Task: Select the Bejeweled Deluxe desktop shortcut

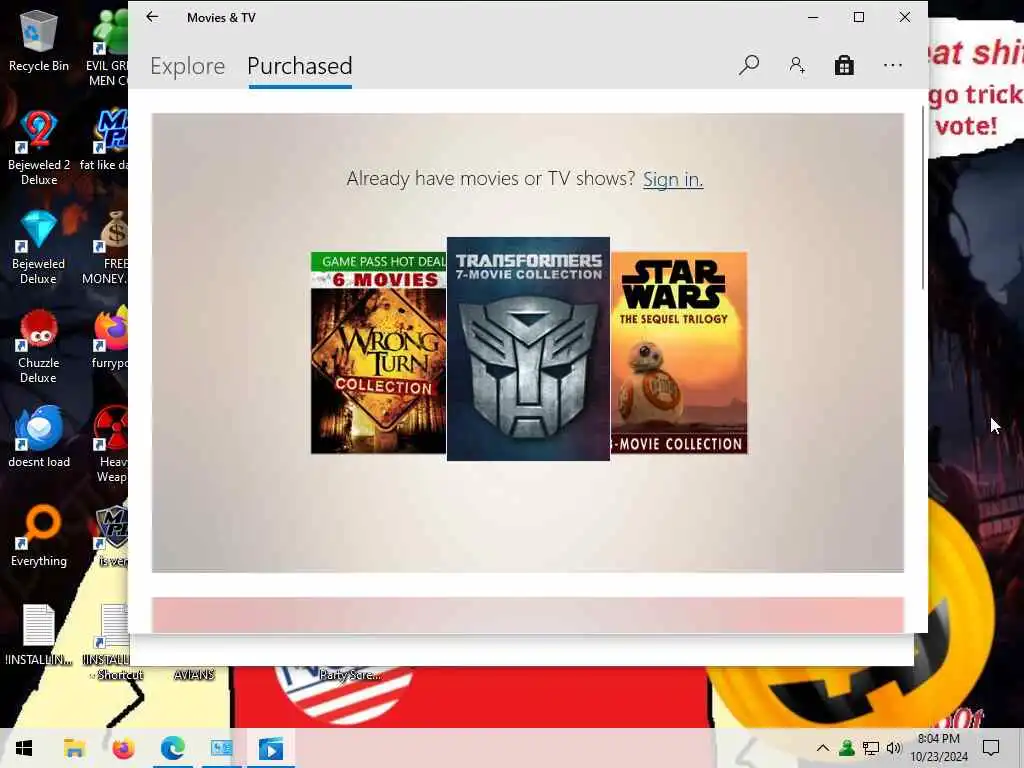Action: coord(39,248)
